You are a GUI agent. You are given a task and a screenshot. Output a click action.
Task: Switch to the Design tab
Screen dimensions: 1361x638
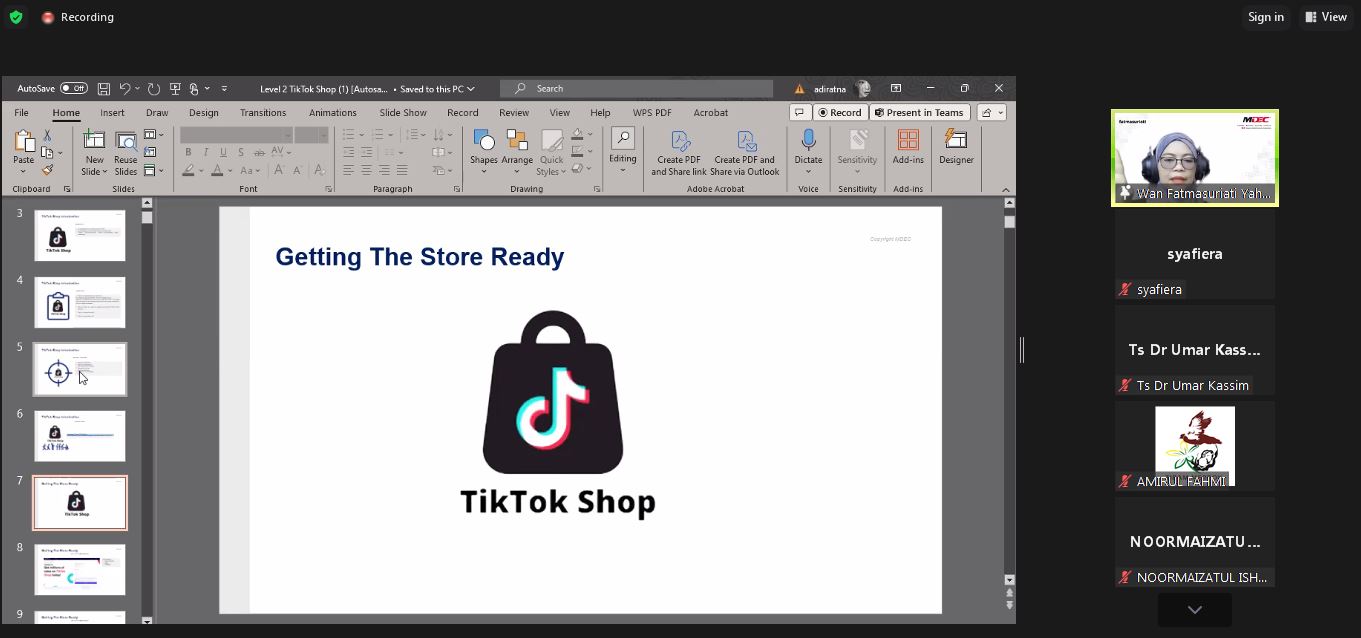point(203,113)
